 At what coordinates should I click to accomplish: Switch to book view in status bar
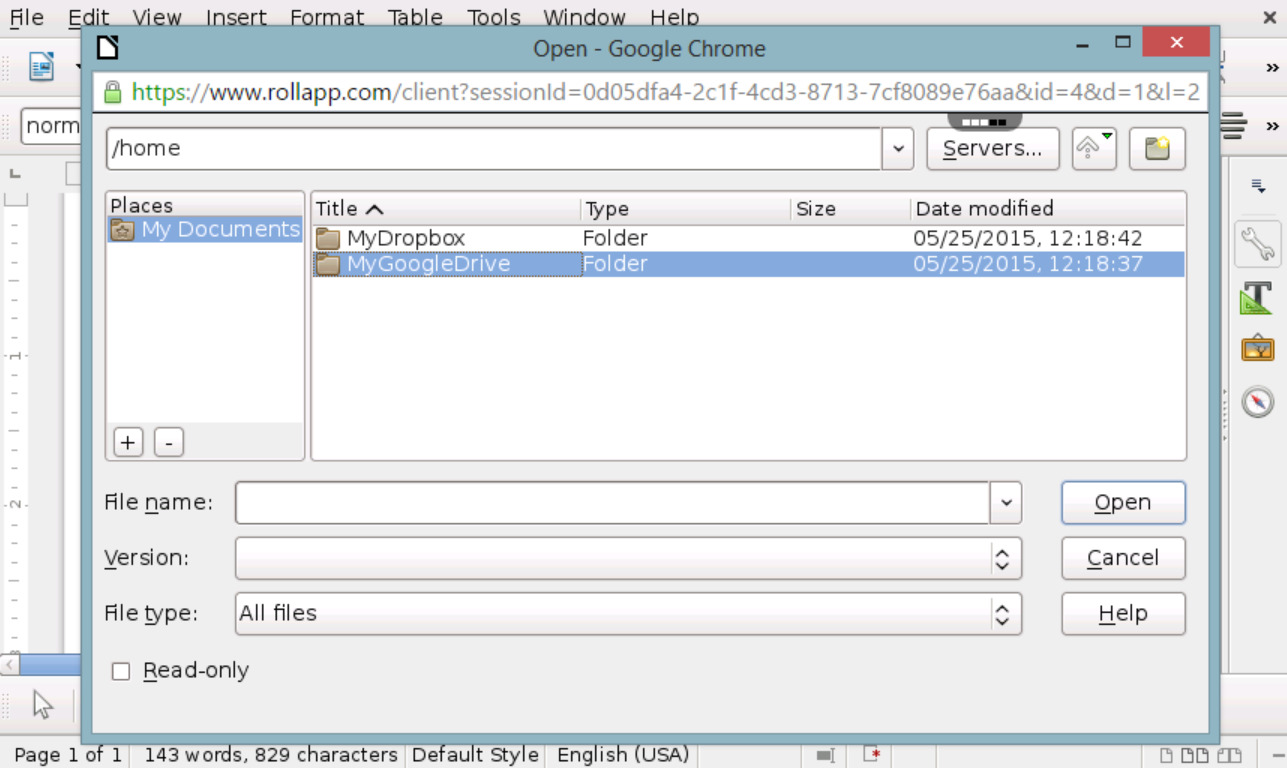click(x=1229, y=755)
